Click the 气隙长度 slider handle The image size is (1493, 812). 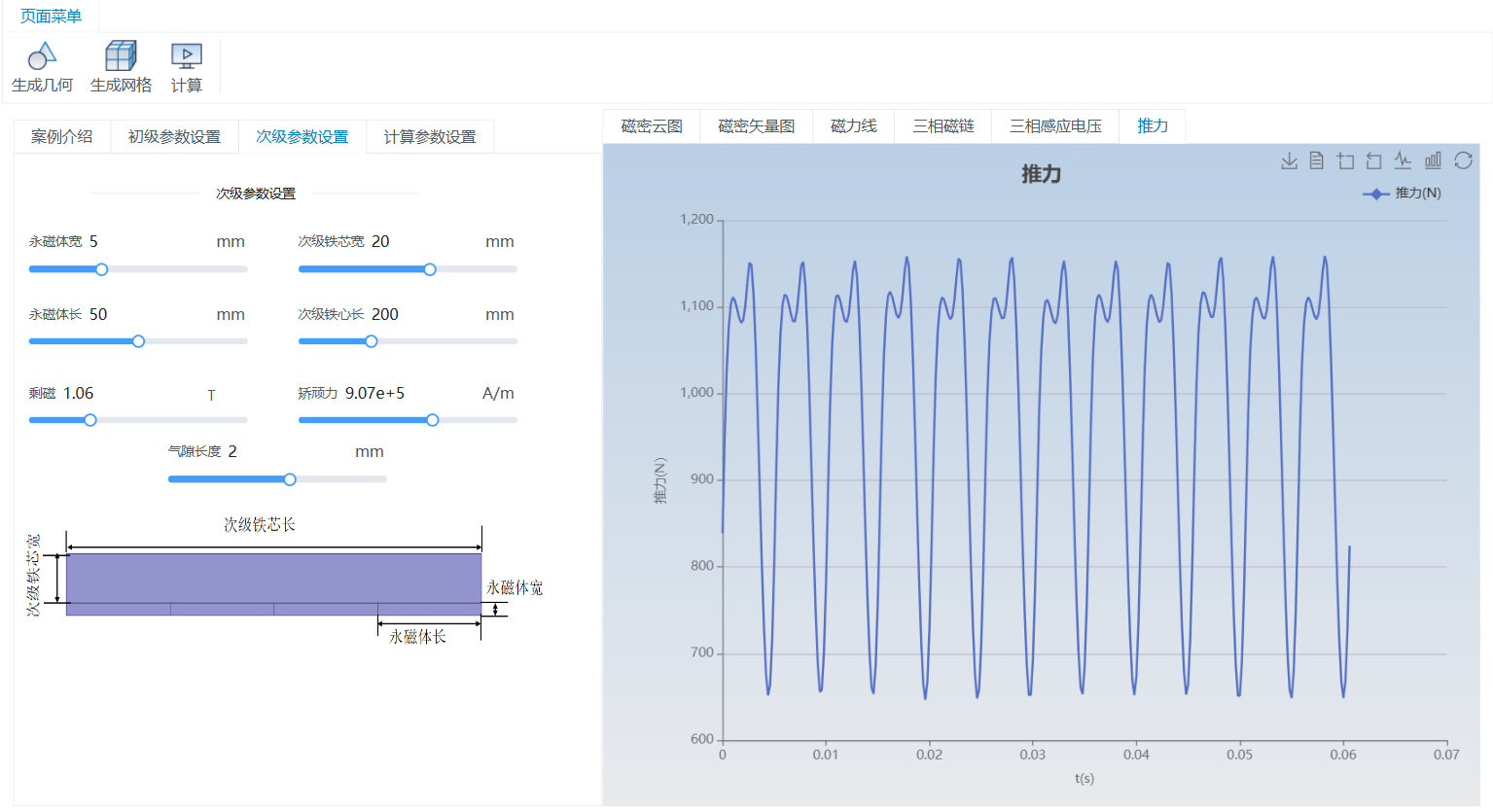coord(290,479)
